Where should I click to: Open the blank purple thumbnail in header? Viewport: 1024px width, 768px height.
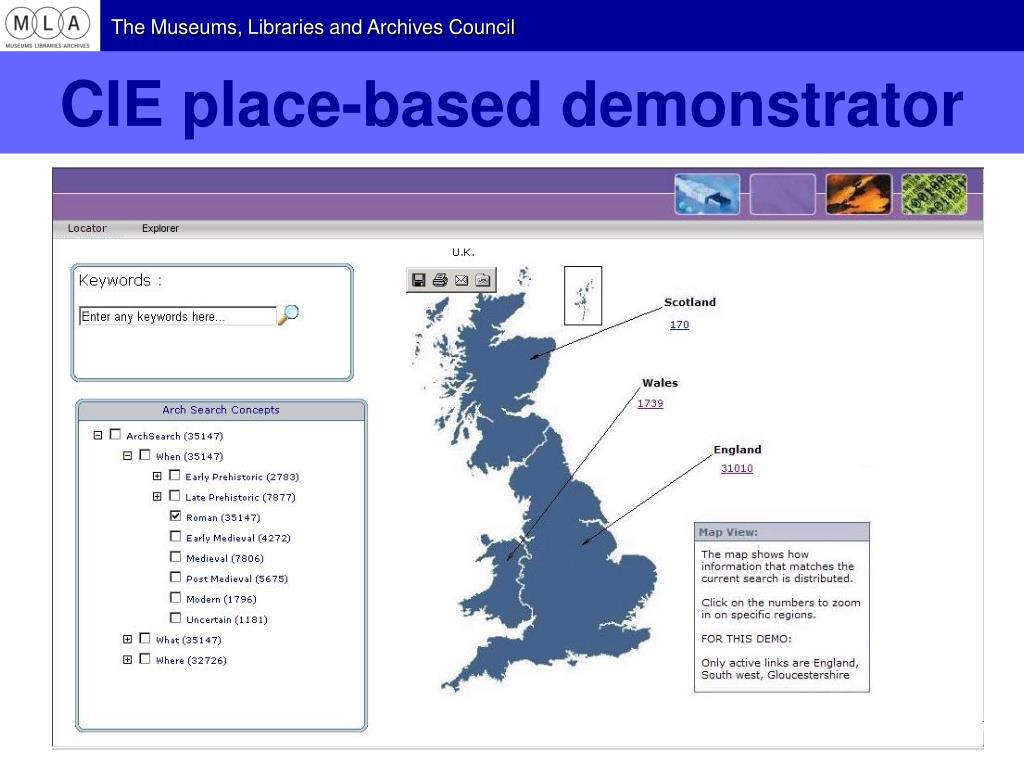pos(782,194)
